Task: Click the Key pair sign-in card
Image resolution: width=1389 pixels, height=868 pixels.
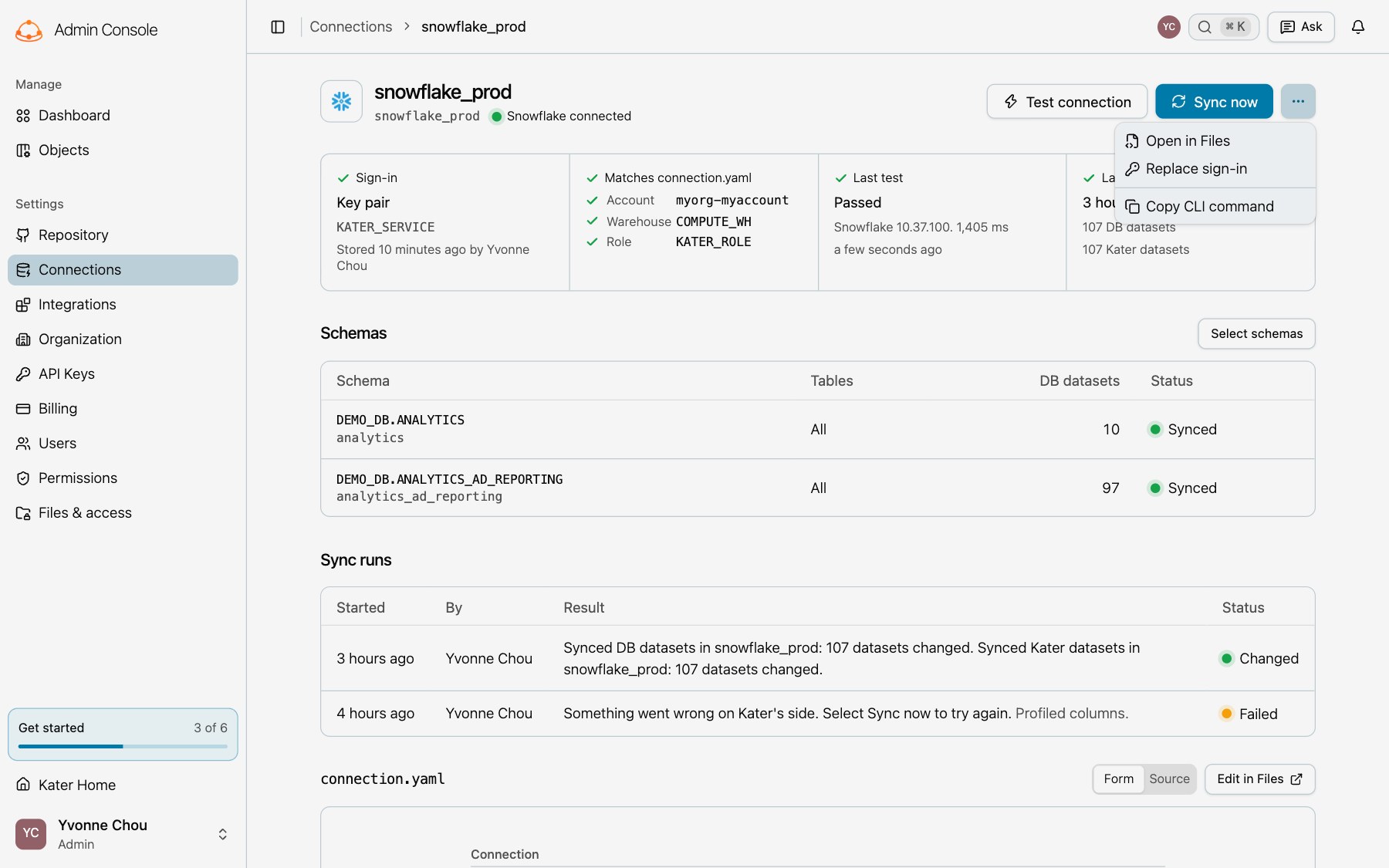Action: pos(445,222)
